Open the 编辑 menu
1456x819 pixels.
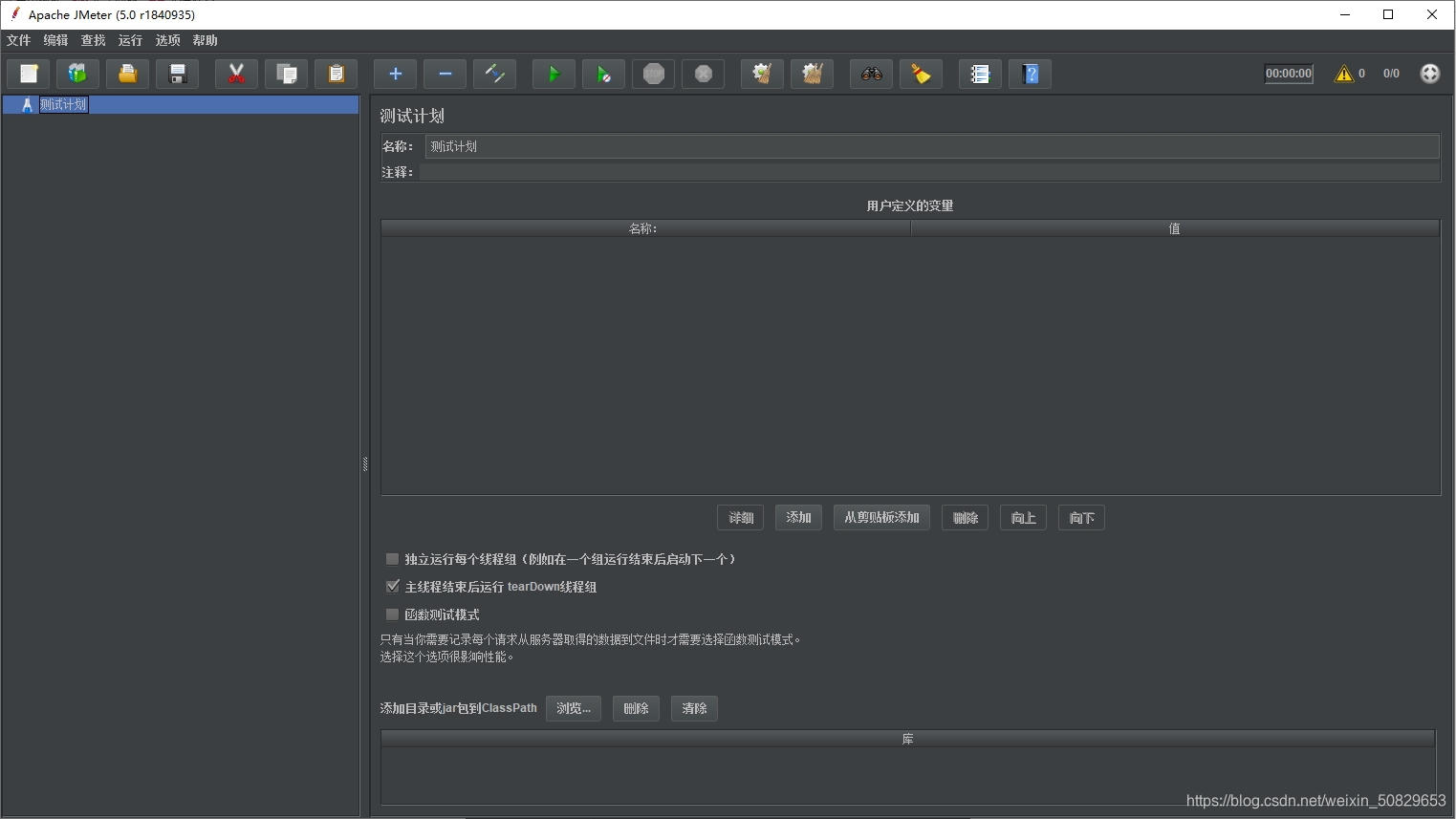tap(56, 40)
